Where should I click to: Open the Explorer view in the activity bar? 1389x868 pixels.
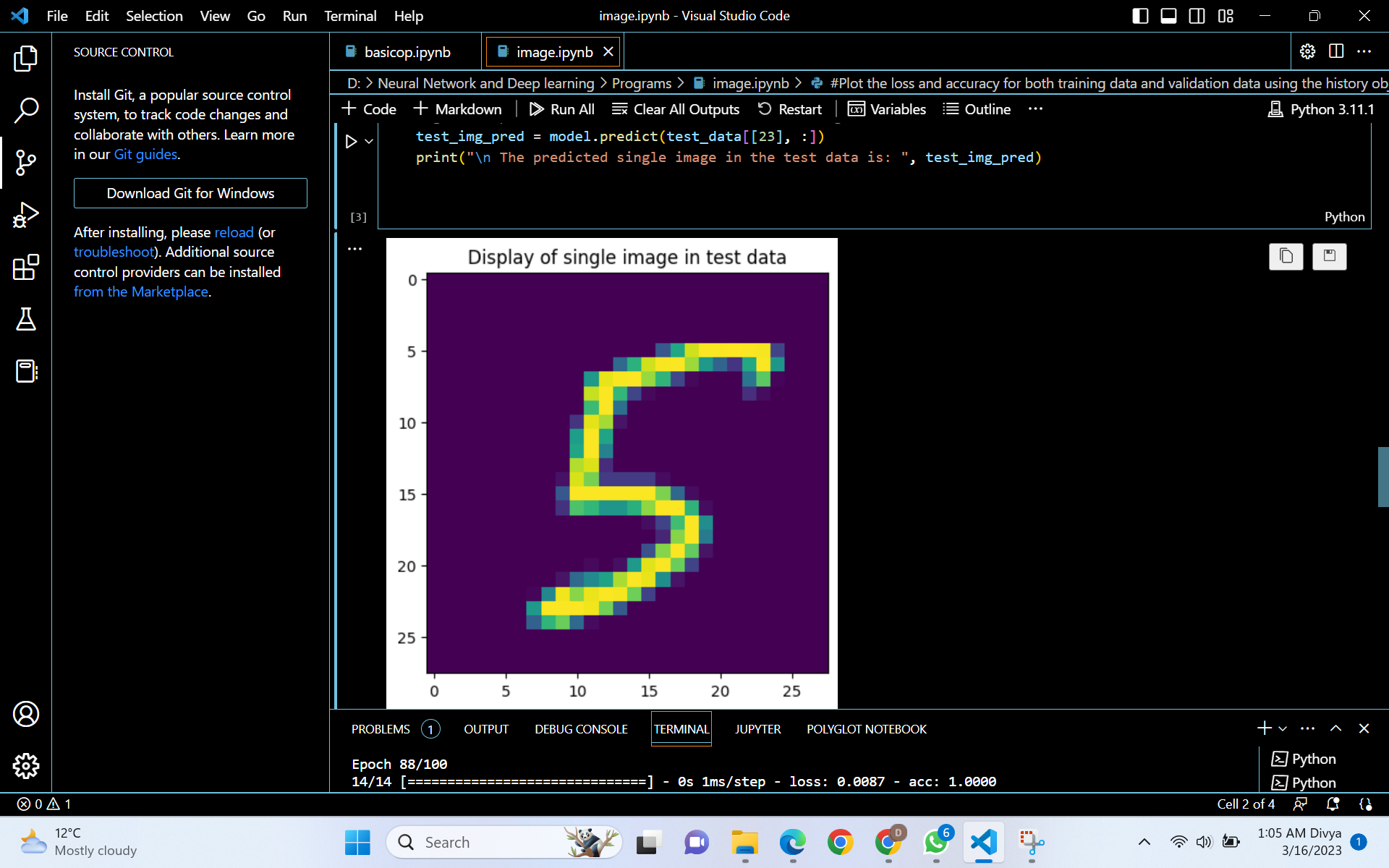[26, 59]
